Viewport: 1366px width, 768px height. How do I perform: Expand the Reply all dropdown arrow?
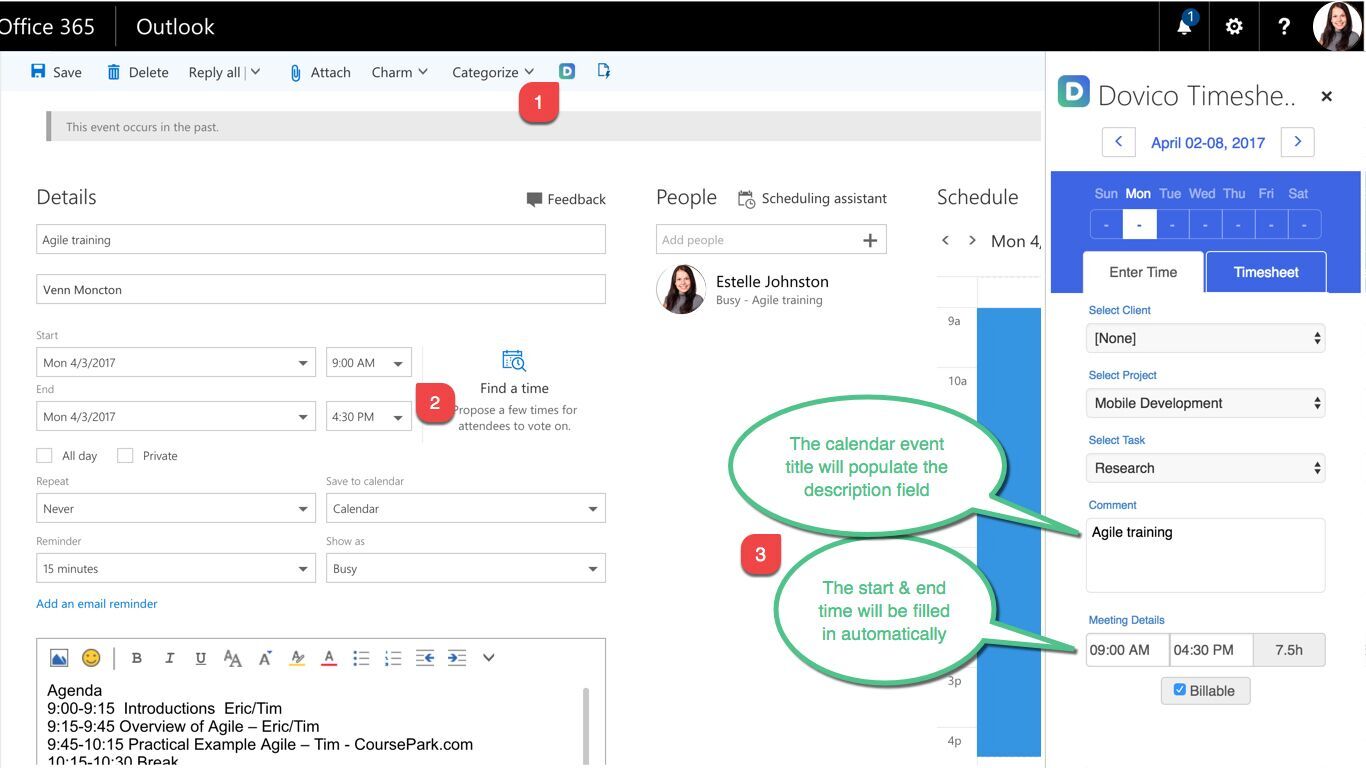point(255,72)
